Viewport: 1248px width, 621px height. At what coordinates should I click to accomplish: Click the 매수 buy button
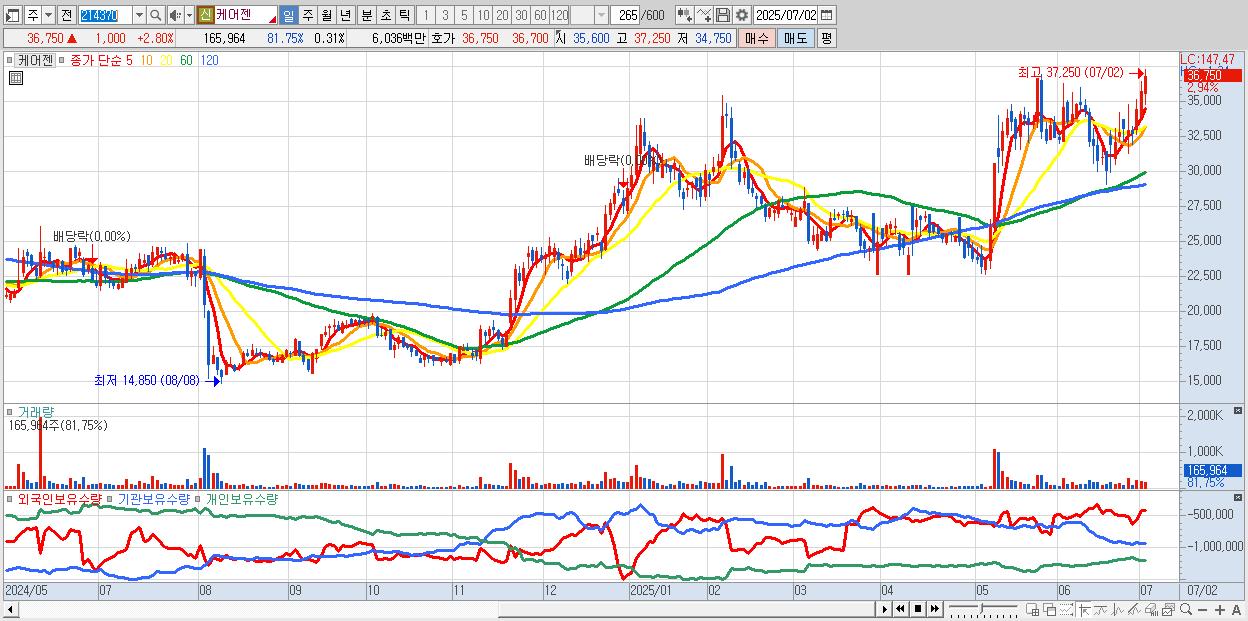pos(757,38)
